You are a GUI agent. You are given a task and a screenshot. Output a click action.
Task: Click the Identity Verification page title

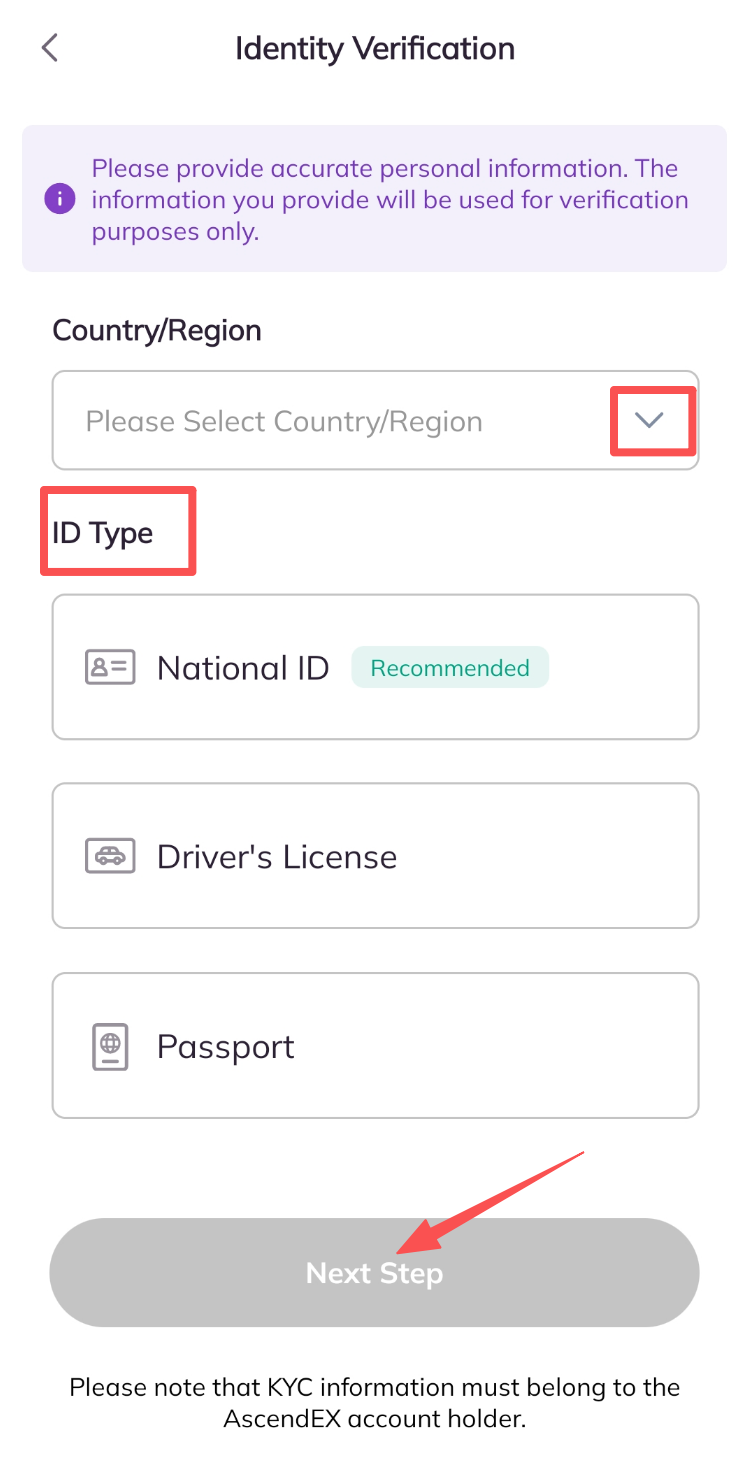point(375,48)
